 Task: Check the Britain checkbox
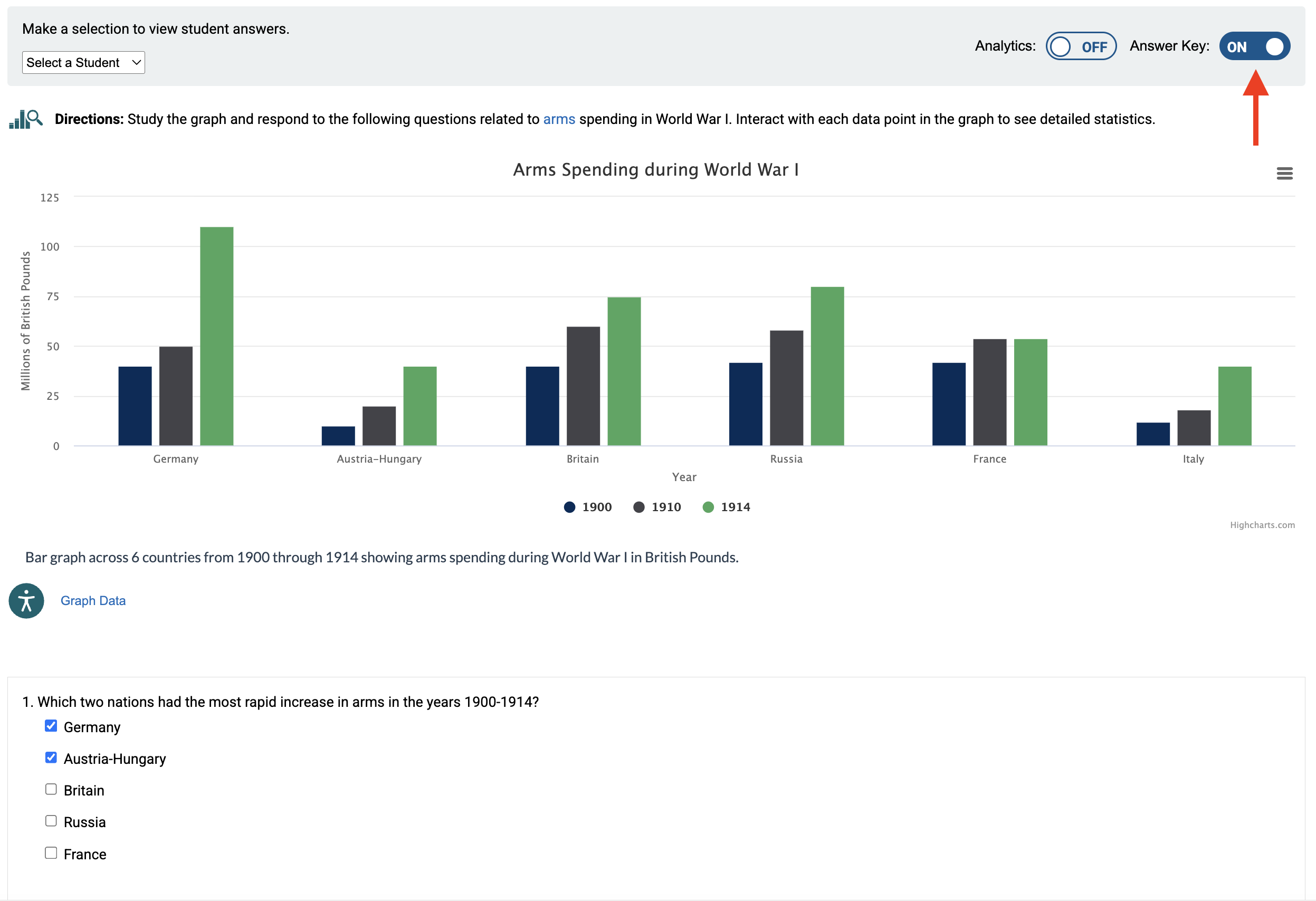[51, 790]
